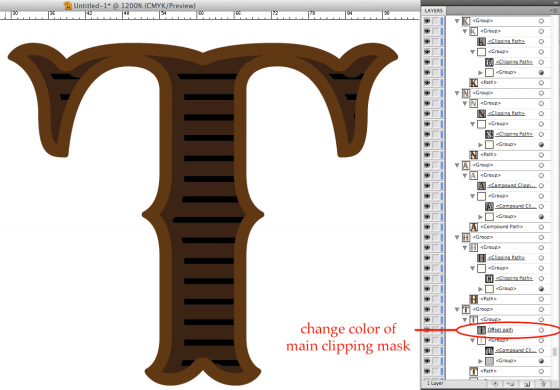Toggle visibility of H Path row

[x=427, y=299]
